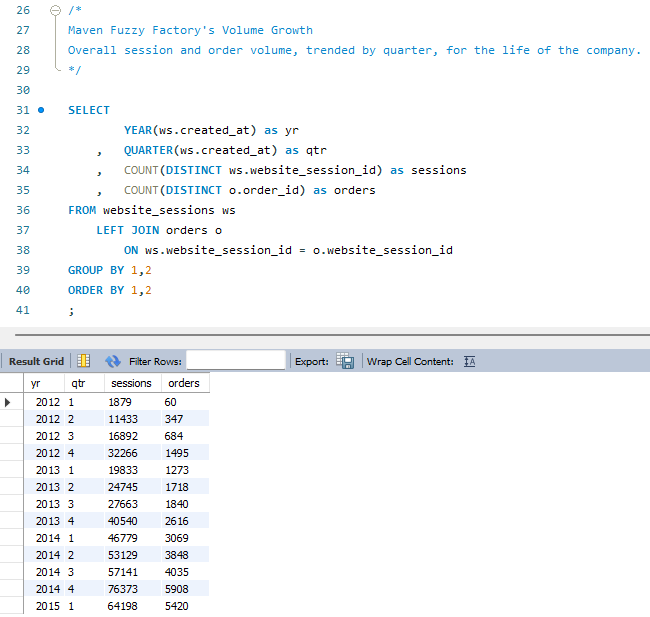Select the orders cell 5908
Image resolution: width=650 pixels, height=617 pixels.
(x=185, y=589)
